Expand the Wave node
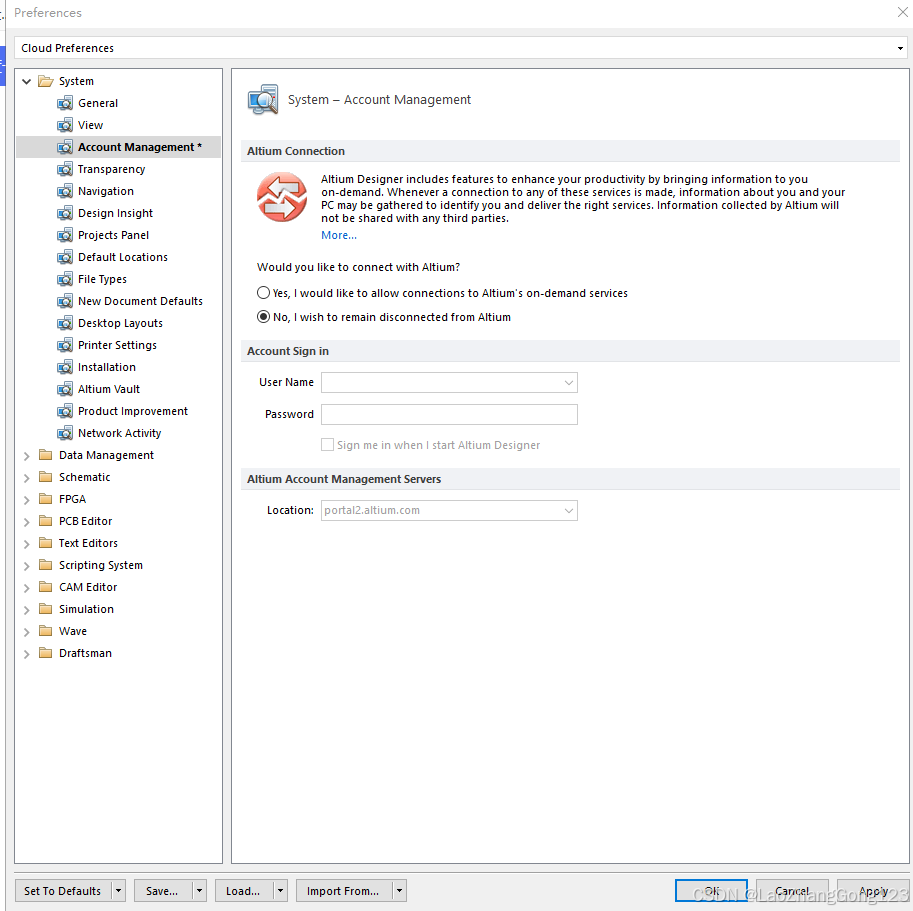Image resolution: width=913 pixels, height=911 pixels. point(26,632)
